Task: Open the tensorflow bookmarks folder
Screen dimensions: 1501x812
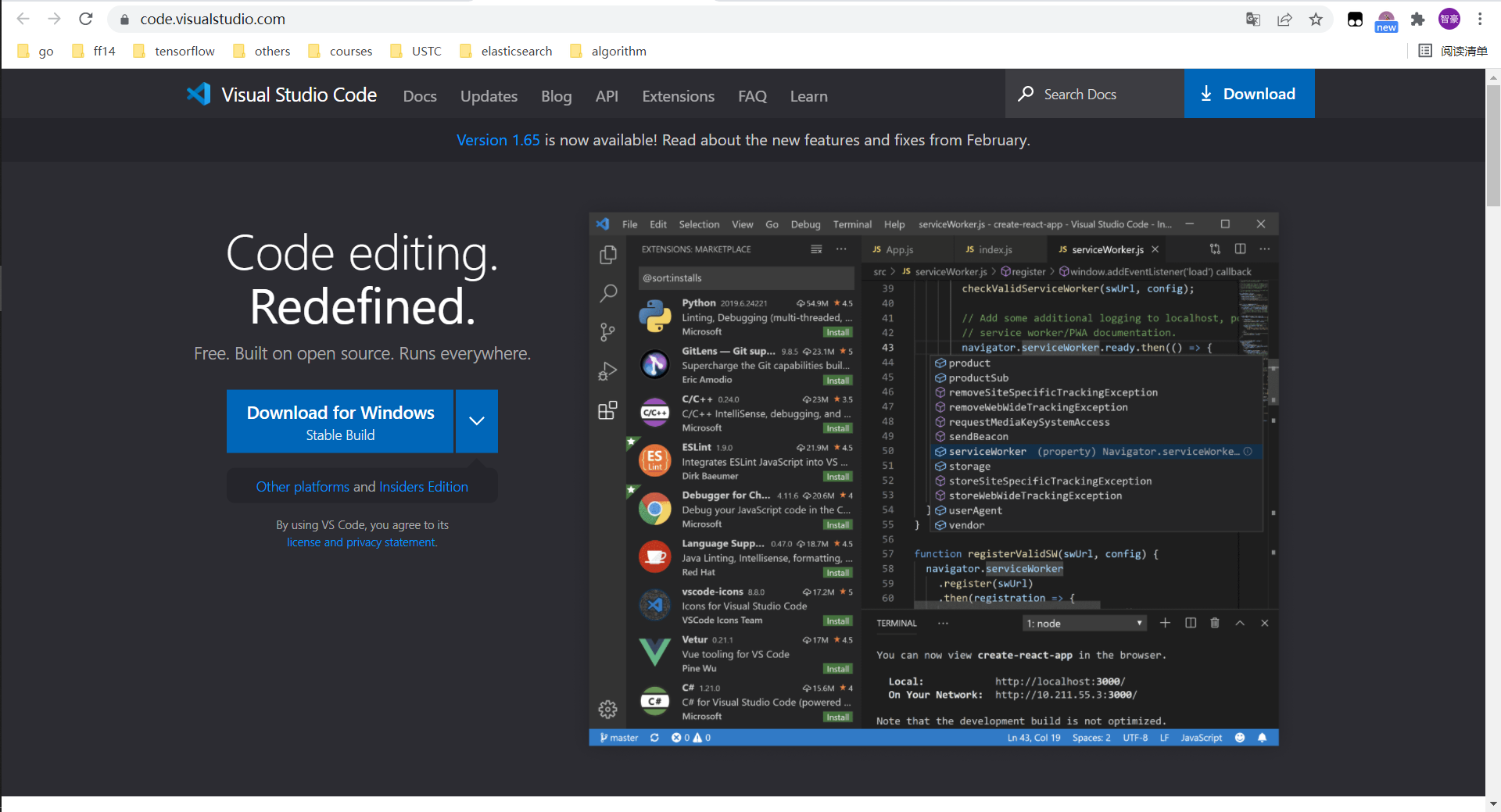Action: (174, 51)
